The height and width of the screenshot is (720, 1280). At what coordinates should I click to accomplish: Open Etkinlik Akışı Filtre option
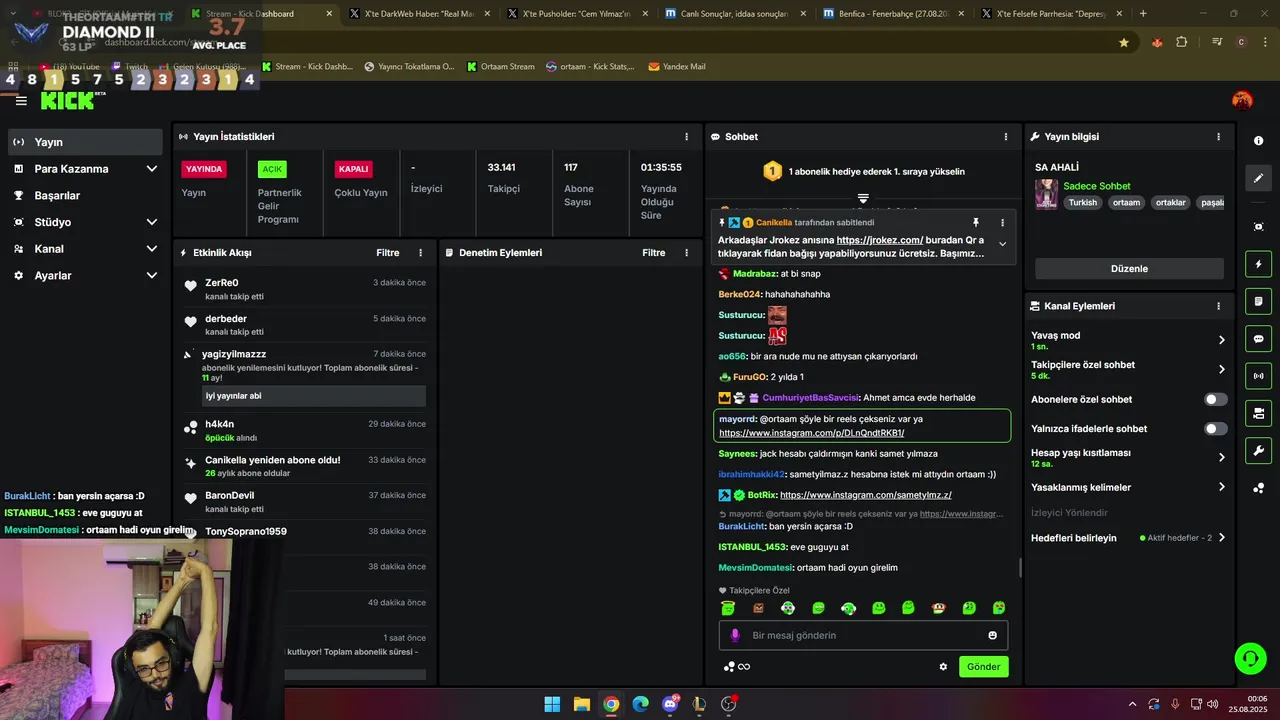387,253
